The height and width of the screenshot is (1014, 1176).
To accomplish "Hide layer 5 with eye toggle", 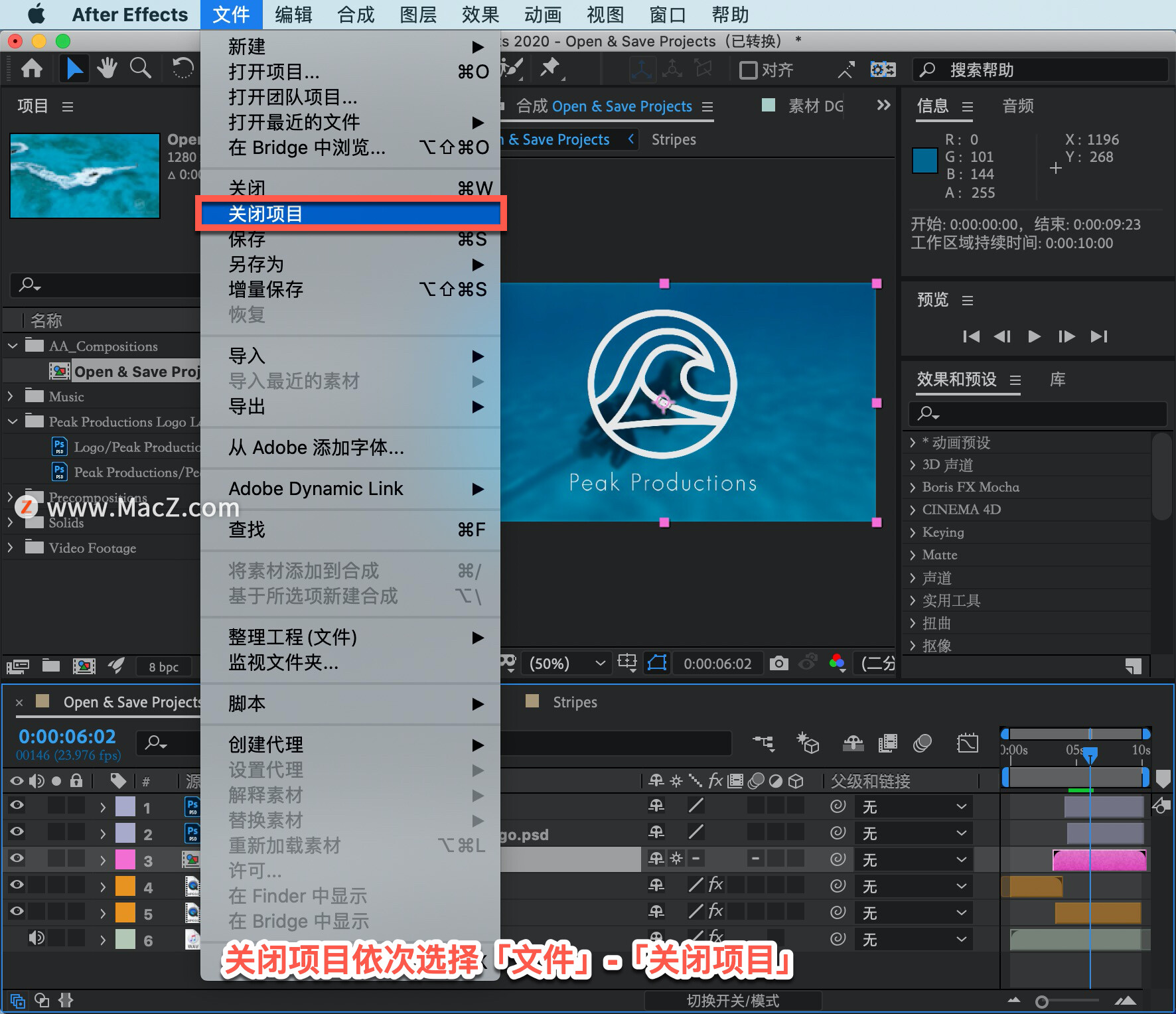I will pyautogui.click(x=17, y=911).
